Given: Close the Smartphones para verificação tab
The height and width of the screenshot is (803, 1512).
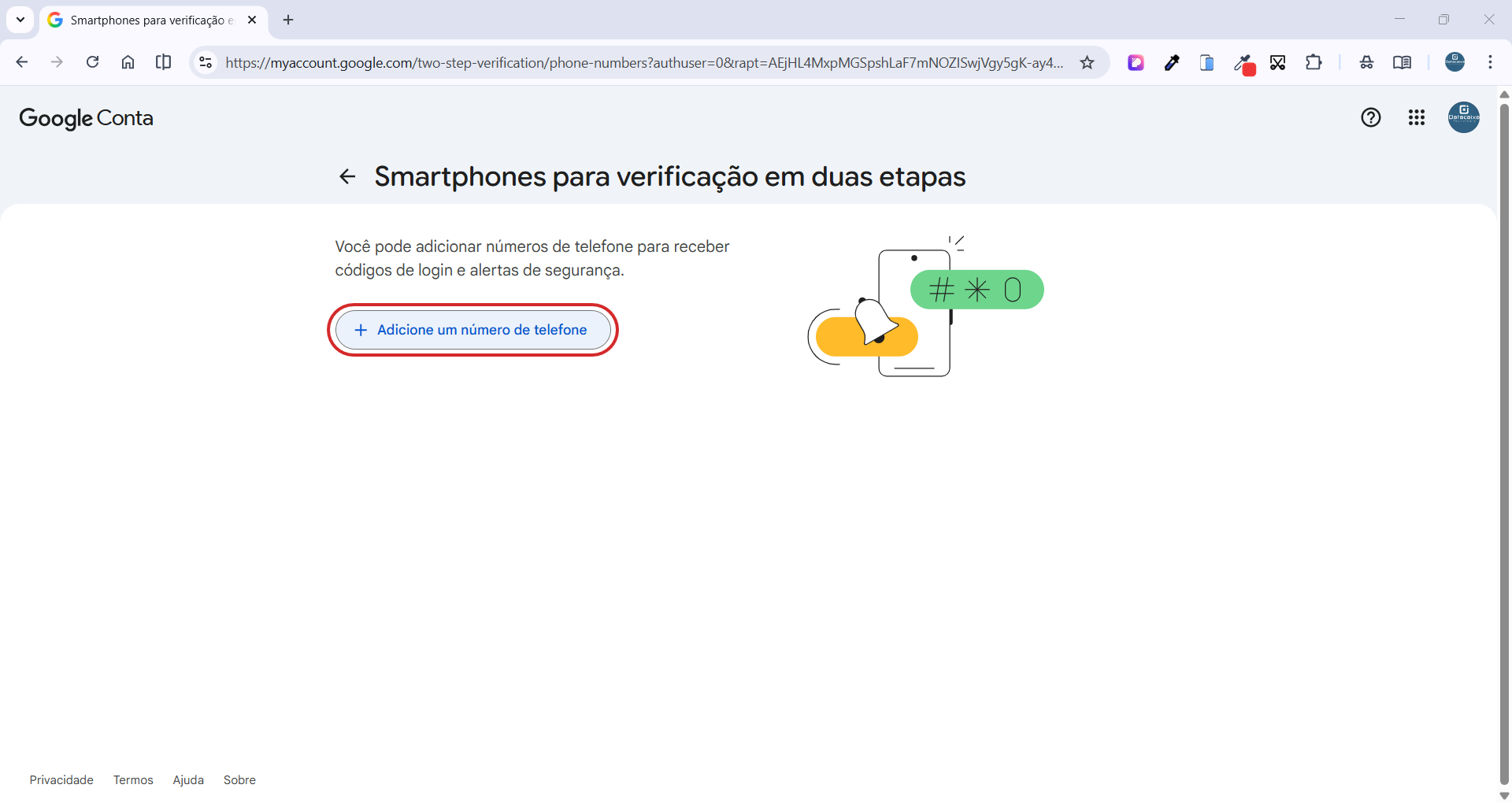Looking at the screenshot, I should tap(252, 20).
